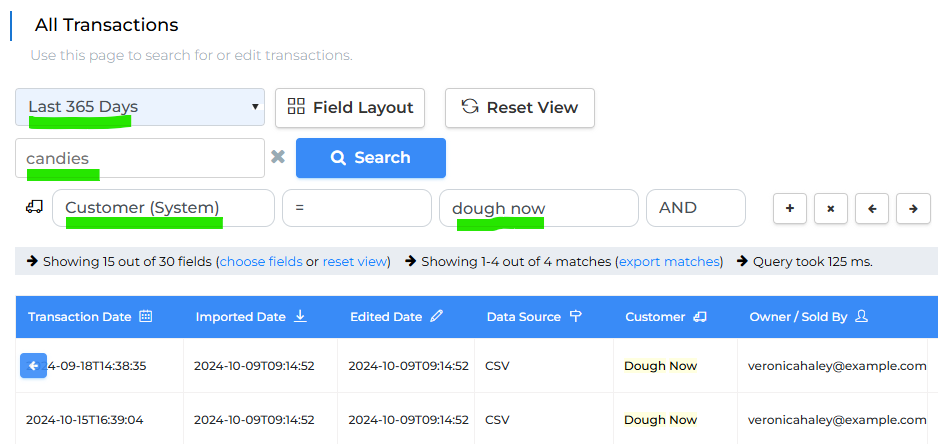The width and height of the screenshot is (938, 444).
Task: Click the export matches link
Action: (x=669, y=261)
